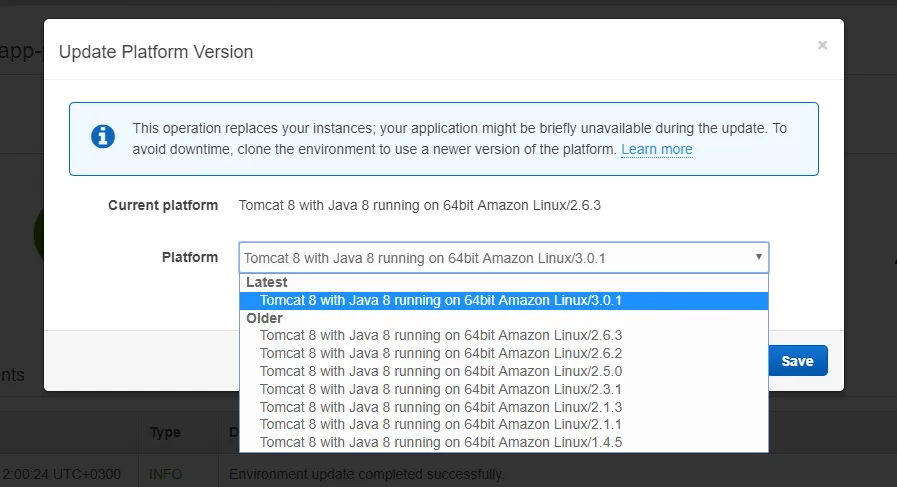
Task: Click the Platform dropdown arrow
Action: point(759,257)
